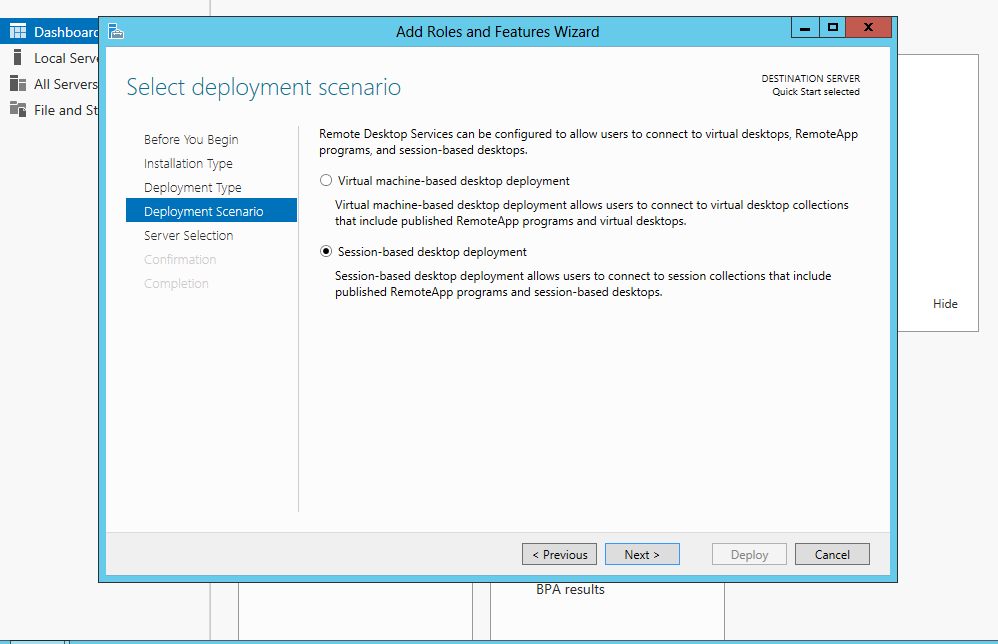Go to the Before You Begin step
The height and width of the screenshot is (644, 998).
tap(191, 139)
